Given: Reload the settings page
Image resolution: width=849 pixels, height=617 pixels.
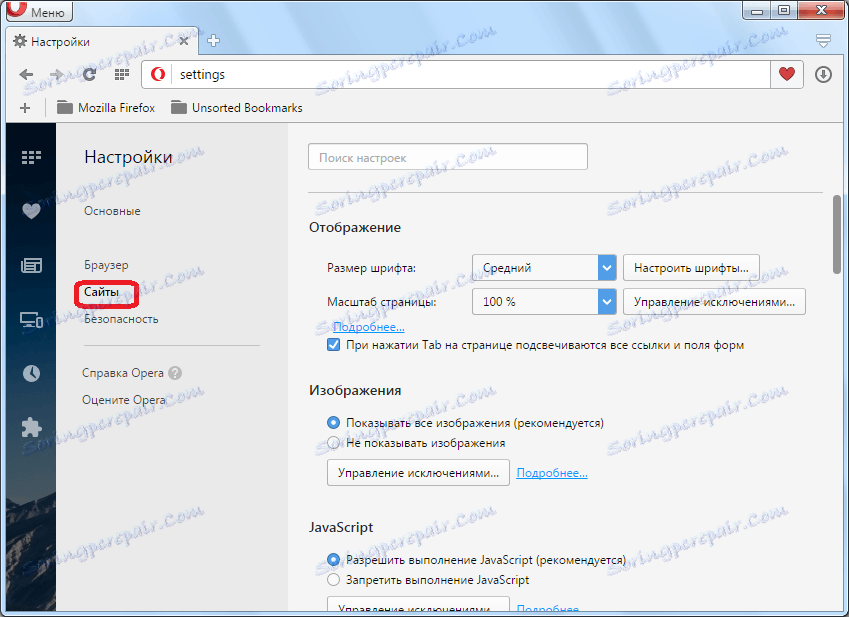Looking at the screenshot, I should click(89, 74).
